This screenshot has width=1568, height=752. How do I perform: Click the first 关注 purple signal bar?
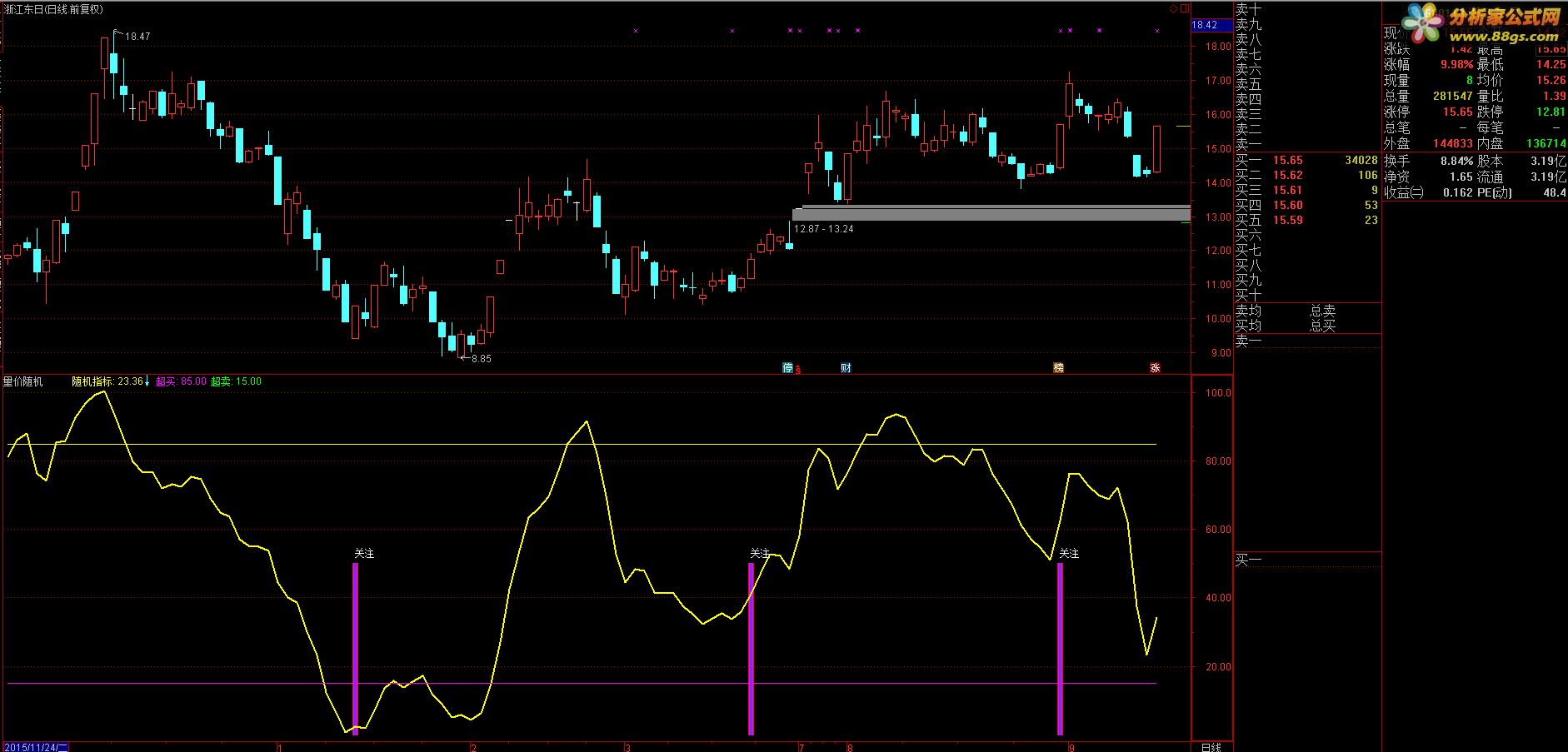click(x=356, y=649)
